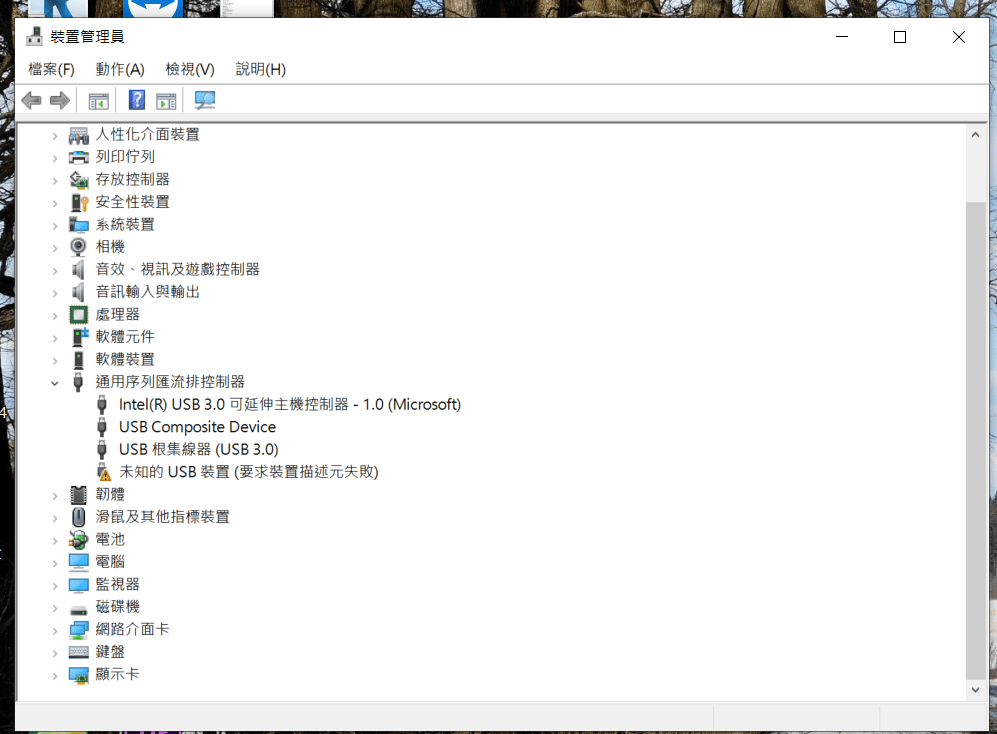The width and height of the screenshot is (997, 734).
Task: Click the scrollbar up arrow
Action: pyautogui.click(x=975, y=134)
